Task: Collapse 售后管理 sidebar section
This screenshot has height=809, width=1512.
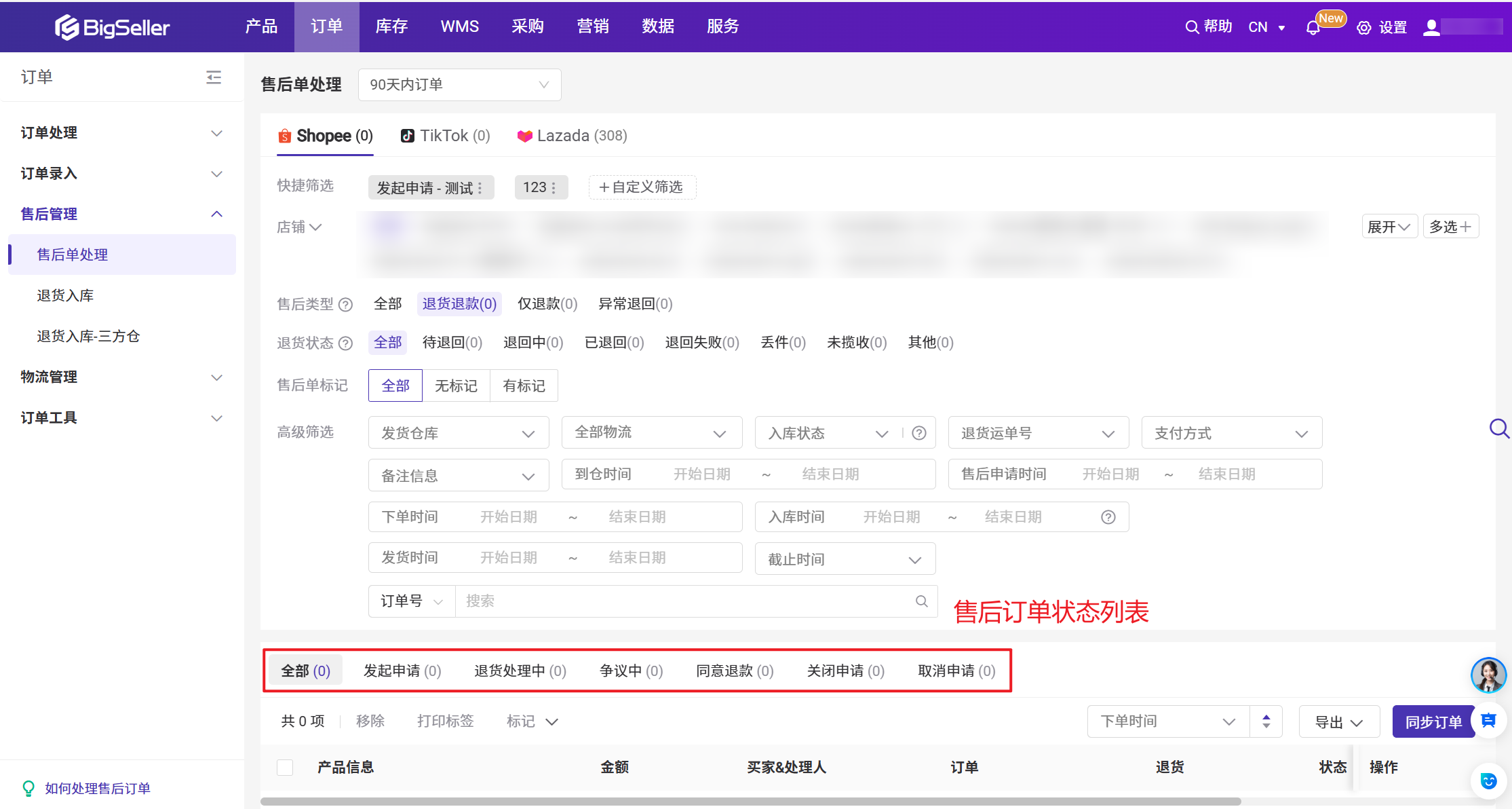Action: [x=122, y=214]
